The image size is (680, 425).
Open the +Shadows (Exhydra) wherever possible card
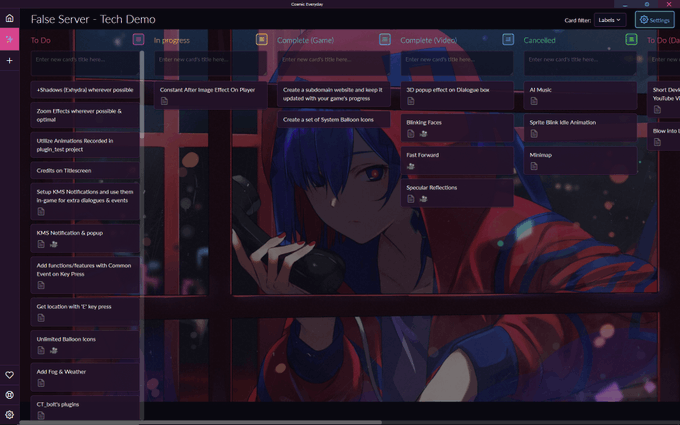(x=85, y=90)
